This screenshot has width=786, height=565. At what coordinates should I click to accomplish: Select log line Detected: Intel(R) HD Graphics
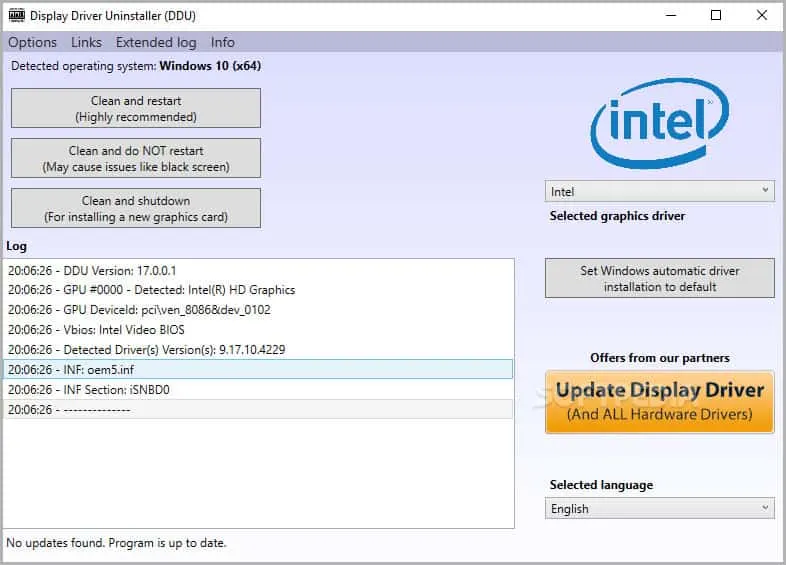tap(258, 290)
